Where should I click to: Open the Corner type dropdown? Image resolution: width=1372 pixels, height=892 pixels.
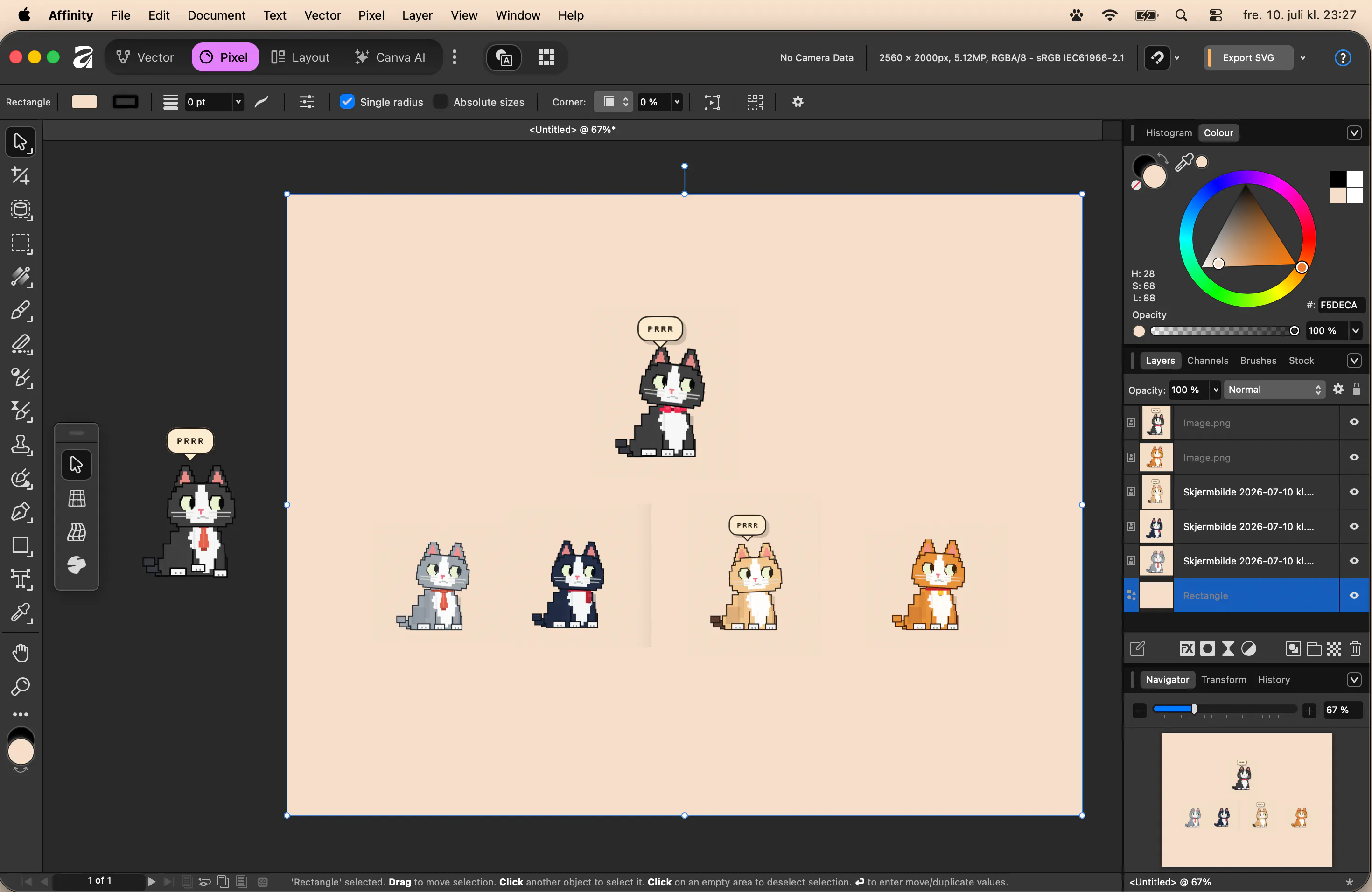(613, 102)
